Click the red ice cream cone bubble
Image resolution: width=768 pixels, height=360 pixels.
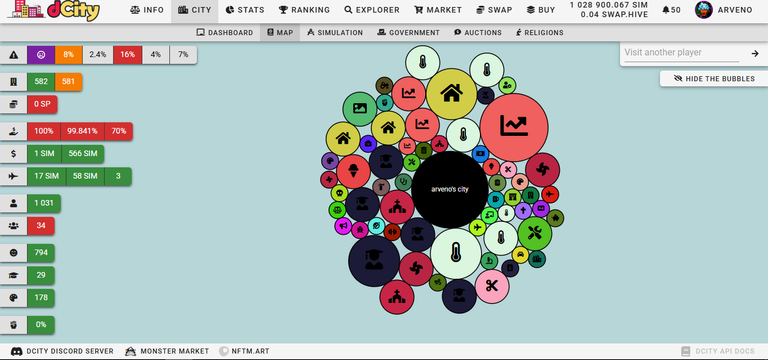coord(353,172)
